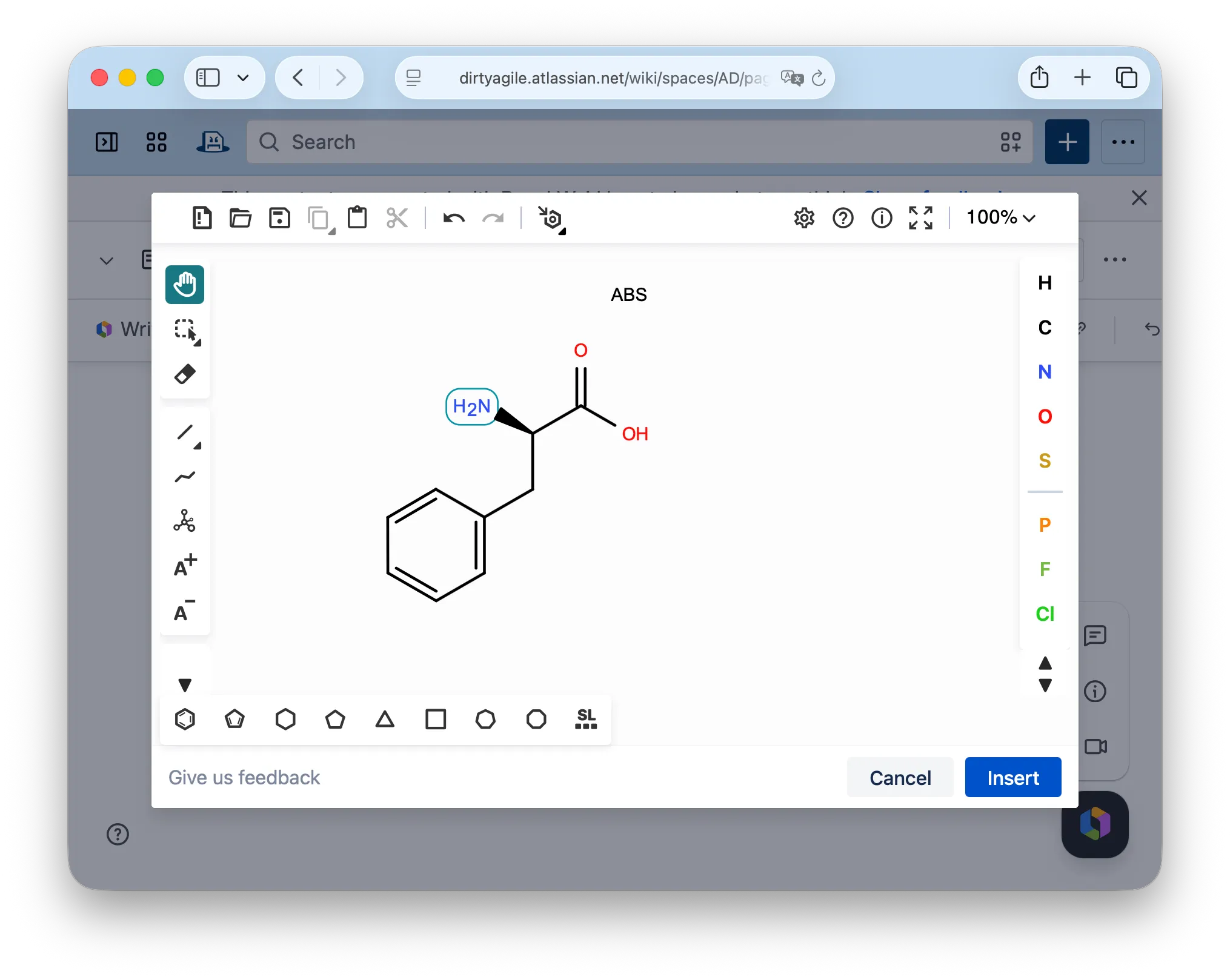
Task: Expand the left toolbar with the down arrow
Action: click(x=185, y=685)
